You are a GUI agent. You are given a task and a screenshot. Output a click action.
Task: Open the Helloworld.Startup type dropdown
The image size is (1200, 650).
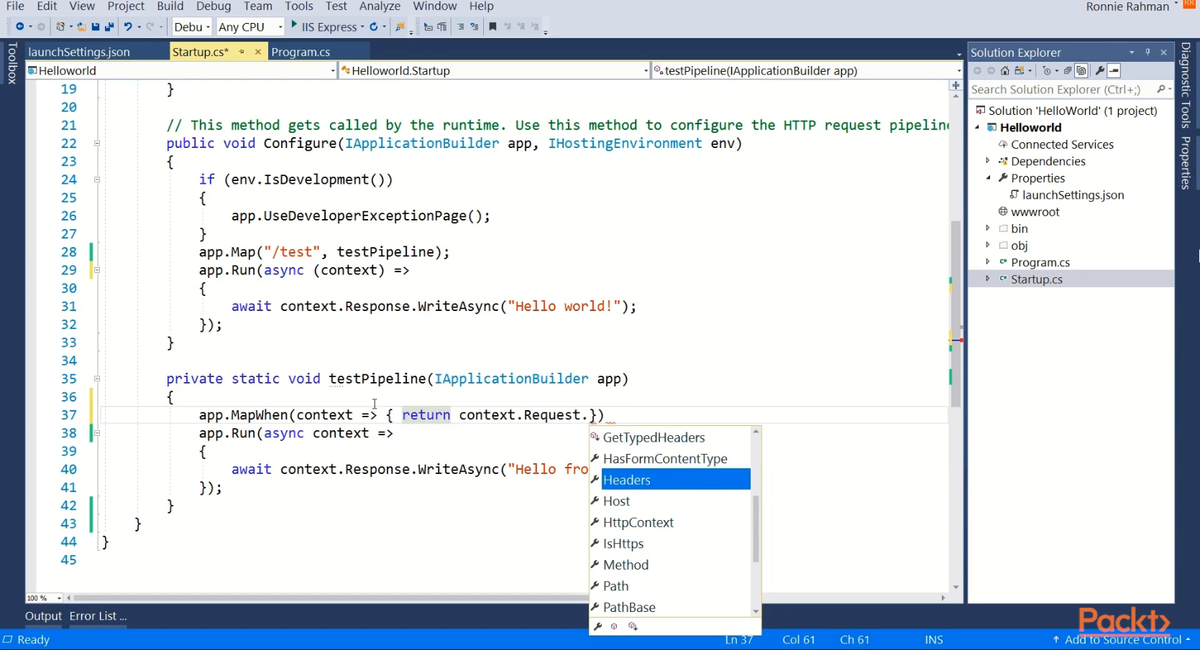495,71
